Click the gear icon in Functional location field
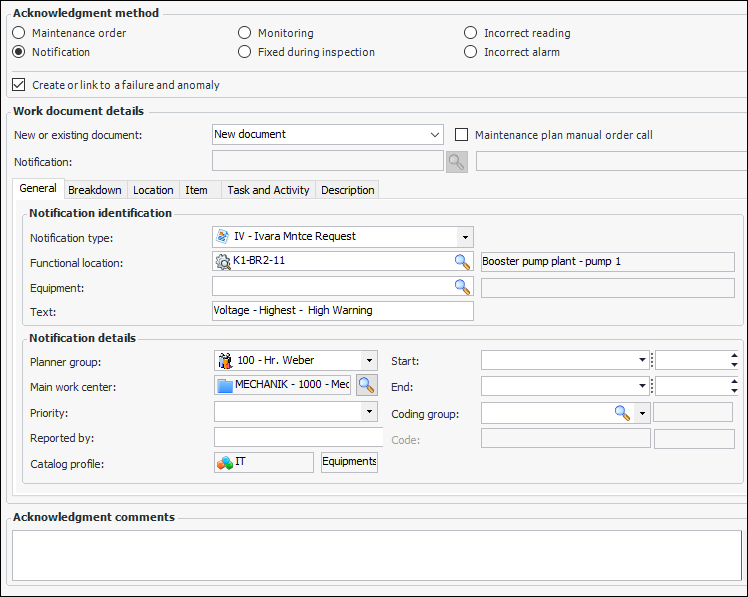Screen dimensions: 748x597 tap(223, 262)
